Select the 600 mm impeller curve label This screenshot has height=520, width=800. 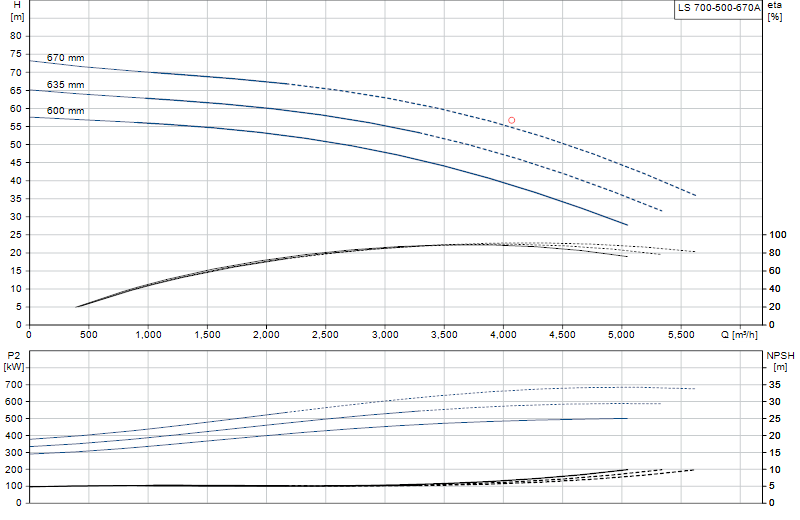coord(65,111)
